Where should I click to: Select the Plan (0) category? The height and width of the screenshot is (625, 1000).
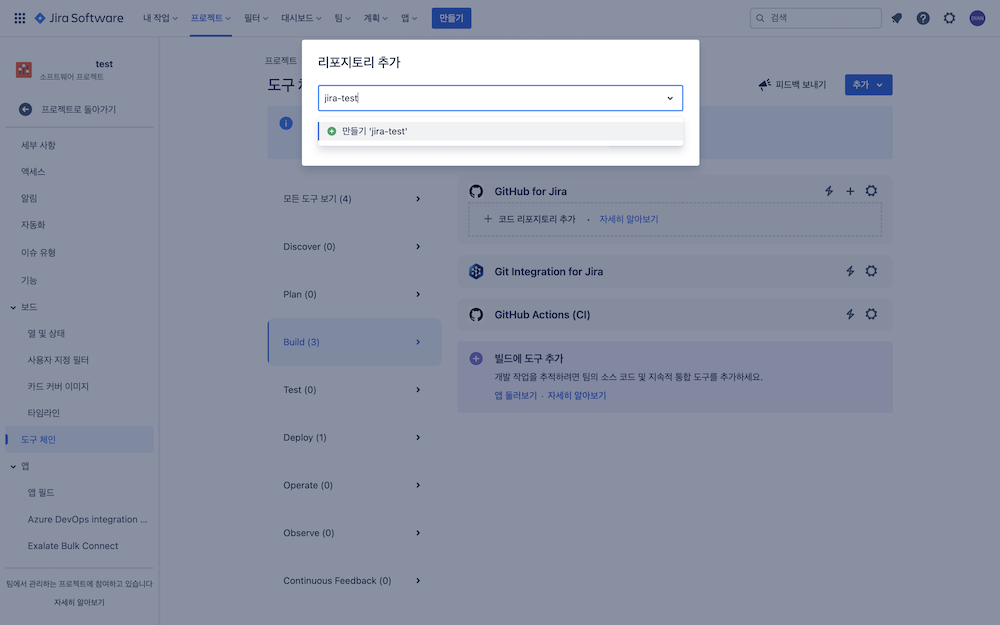click(354, 295)
